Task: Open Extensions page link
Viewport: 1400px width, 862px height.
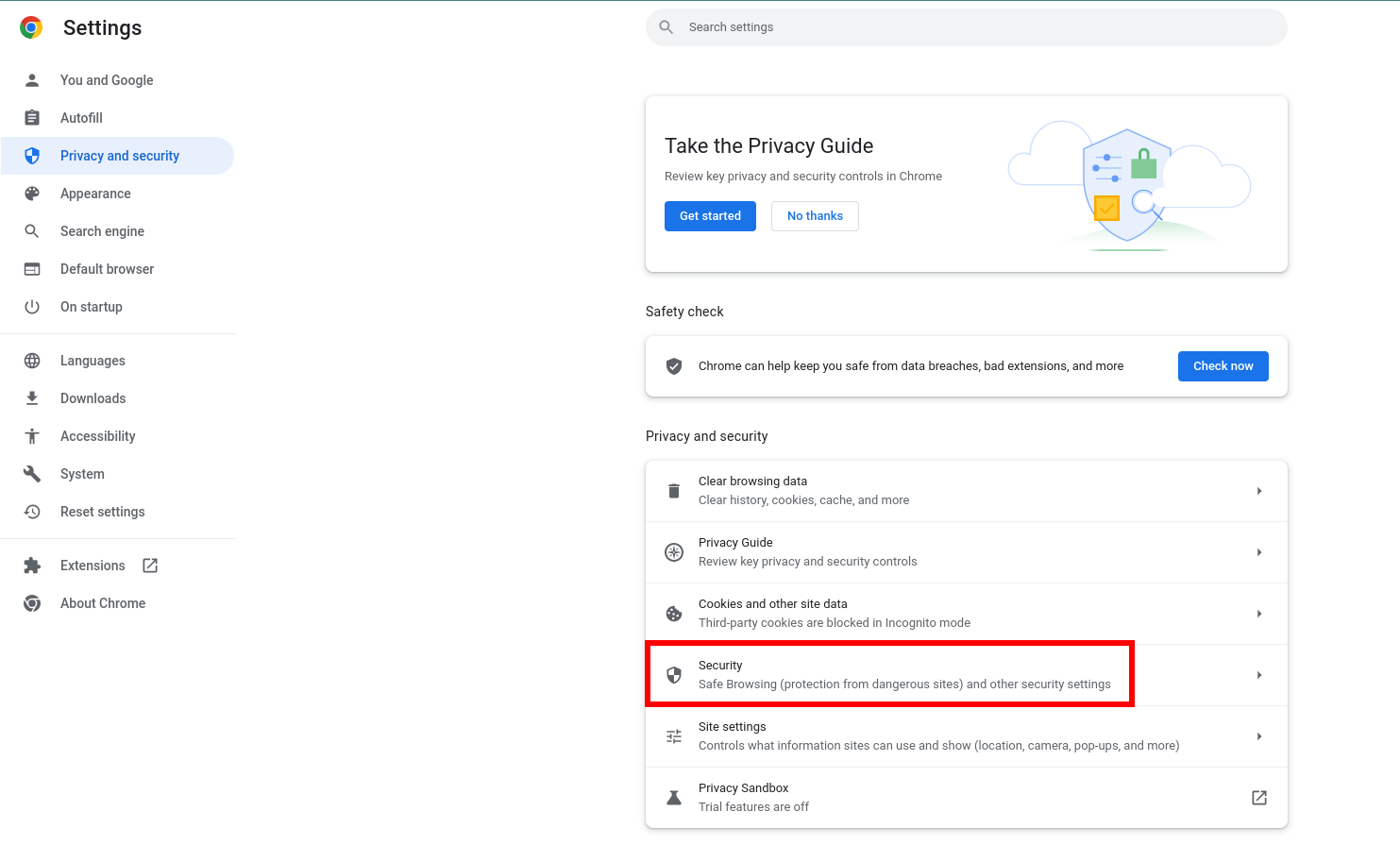Action: pyautogui.click(x=117, y=566)
